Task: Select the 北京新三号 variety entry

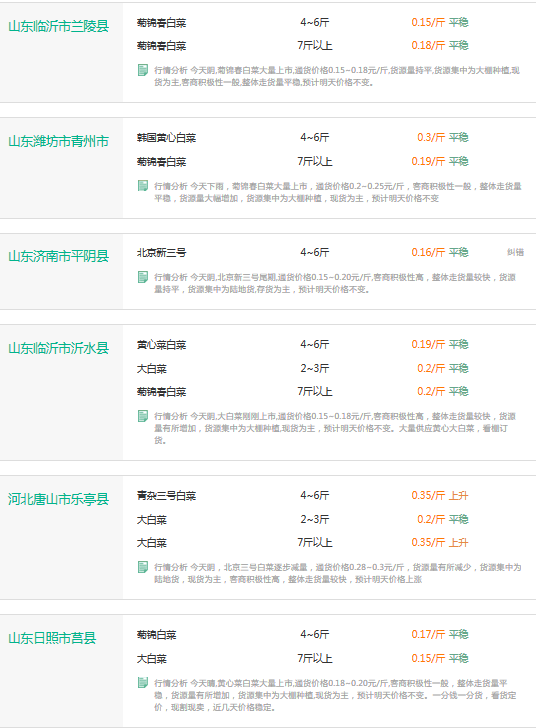Action: 161,253
